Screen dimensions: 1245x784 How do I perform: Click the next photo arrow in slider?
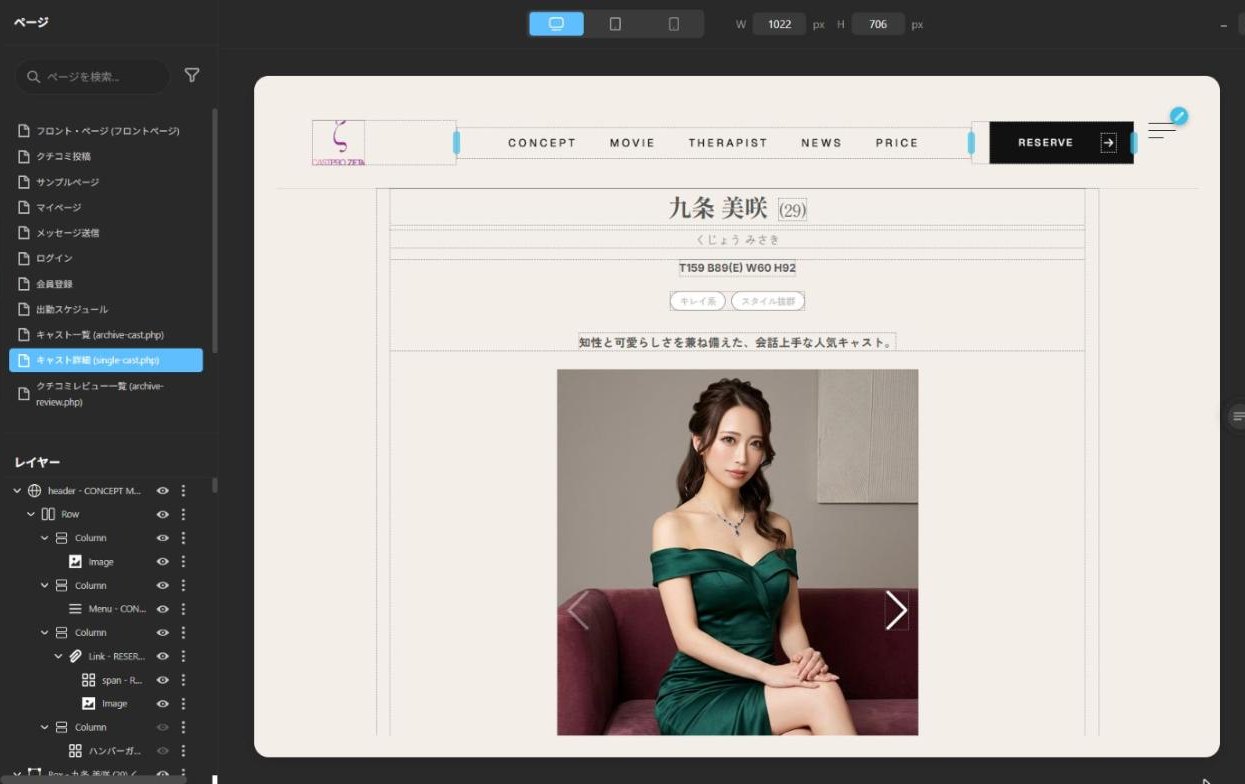click(x=896, y=610)
